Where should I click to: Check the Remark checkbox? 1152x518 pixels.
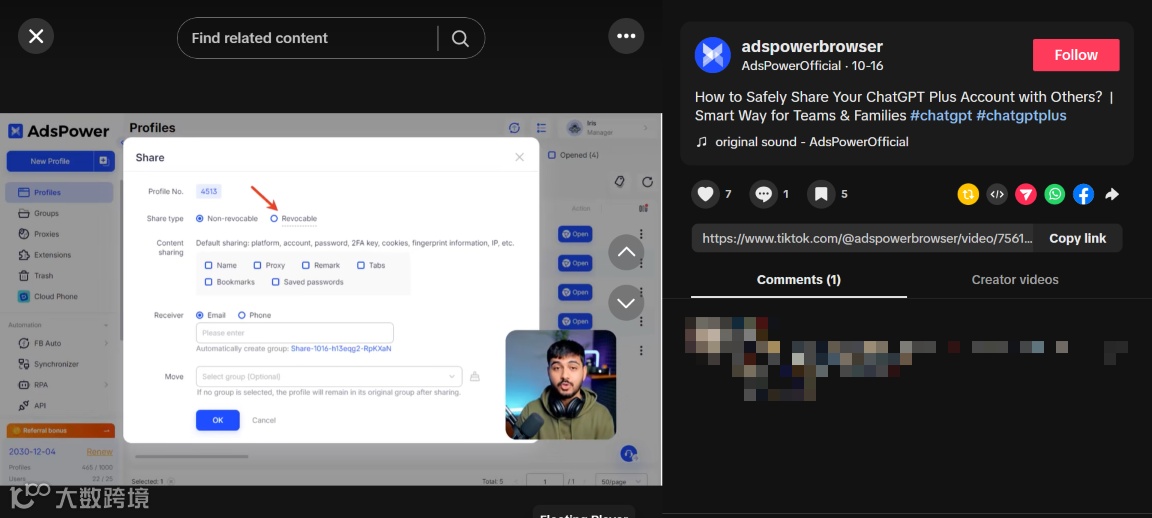pyautogui.click(x=306, y=265)
